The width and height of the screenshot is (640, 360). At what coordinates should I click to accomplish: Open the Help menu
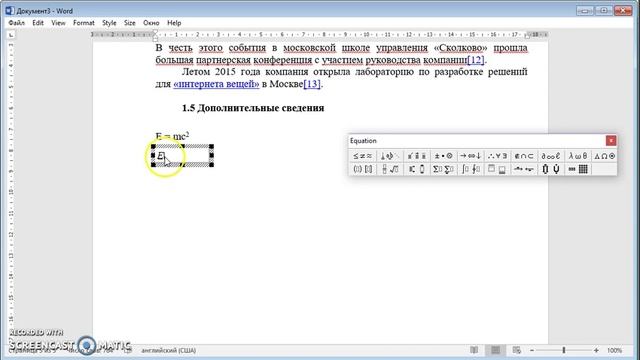click(x=174, y=23)
